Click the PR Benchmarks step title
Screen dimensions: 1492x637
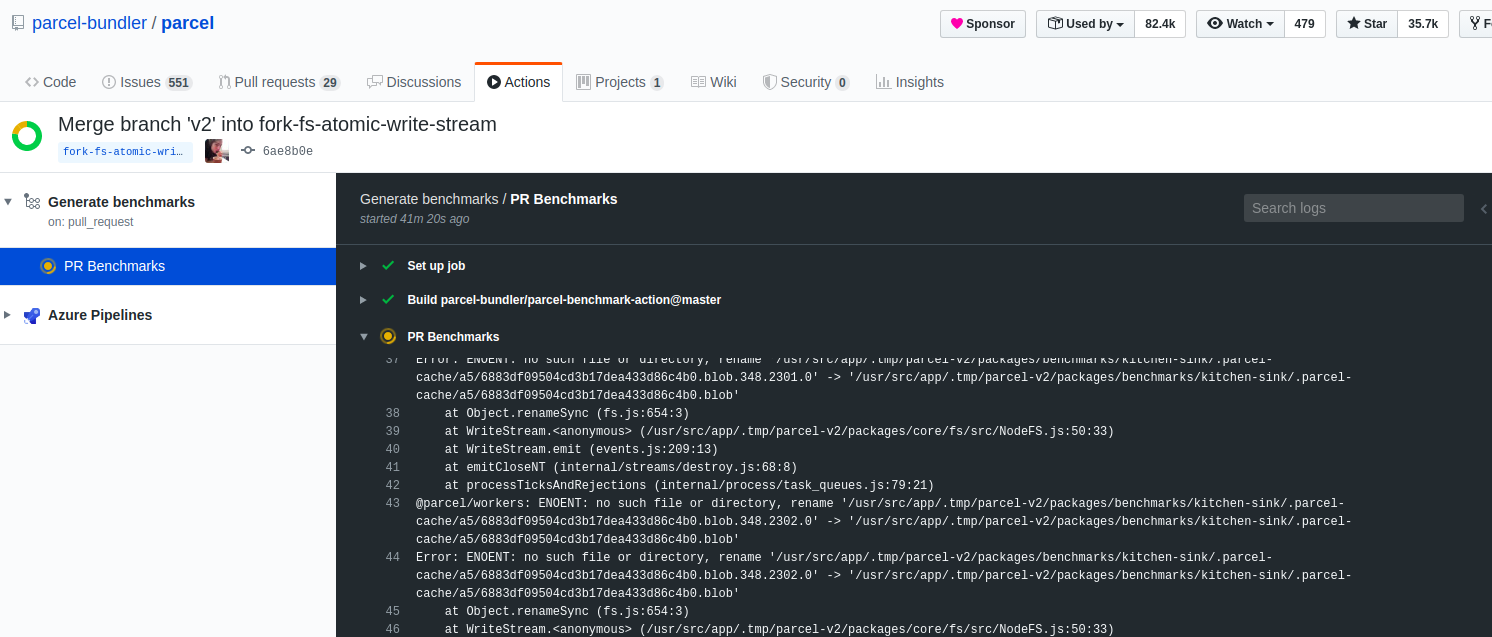453,337
